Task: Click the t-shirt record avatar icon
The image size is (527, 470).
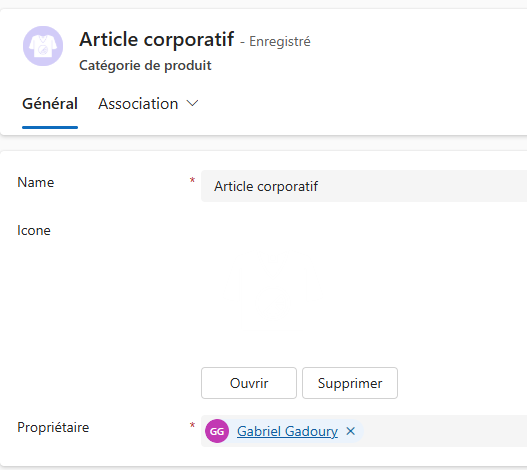Action: (x=43, y=46)
